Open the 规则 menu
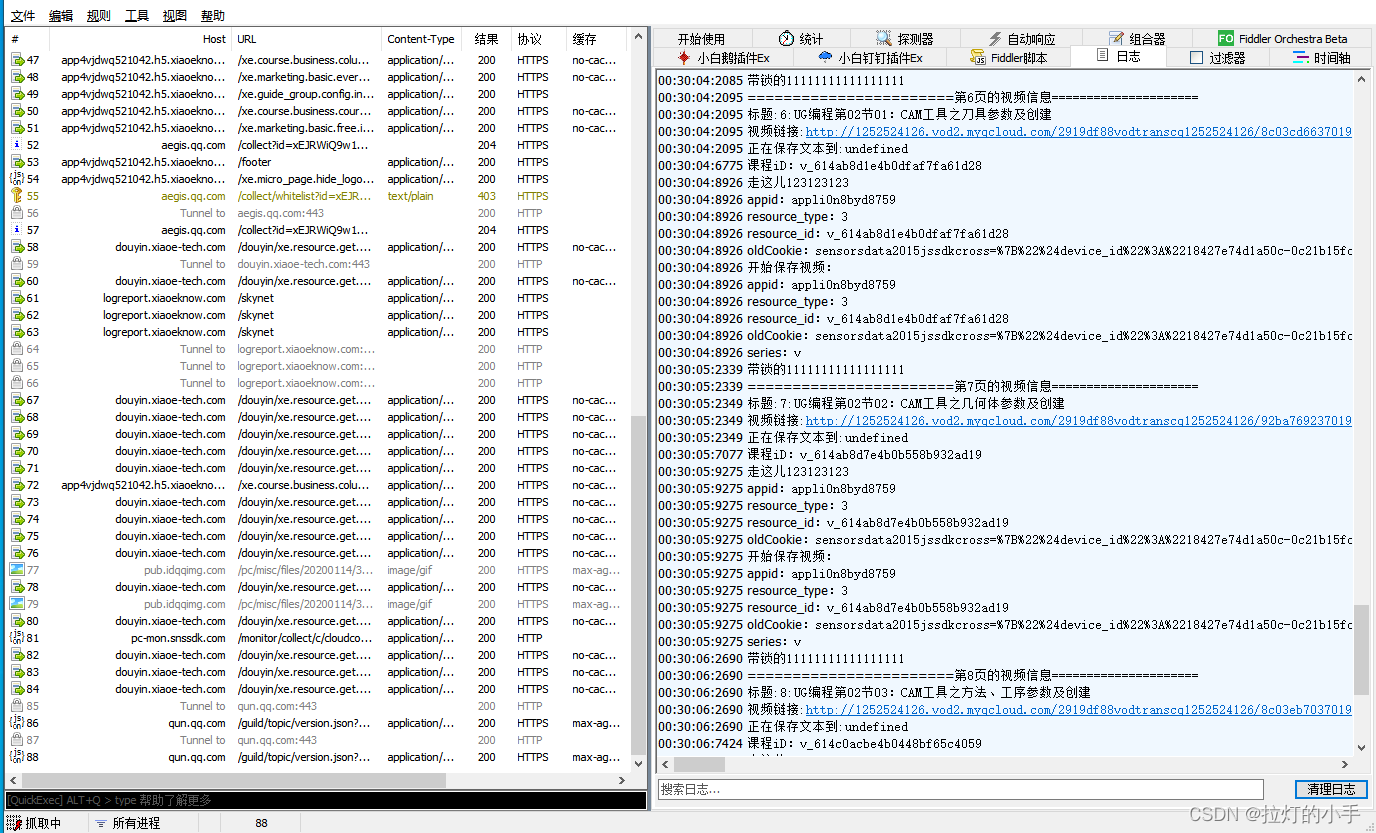The height and width of the screenshot is (833, 1376). click(x=99, y=16)
